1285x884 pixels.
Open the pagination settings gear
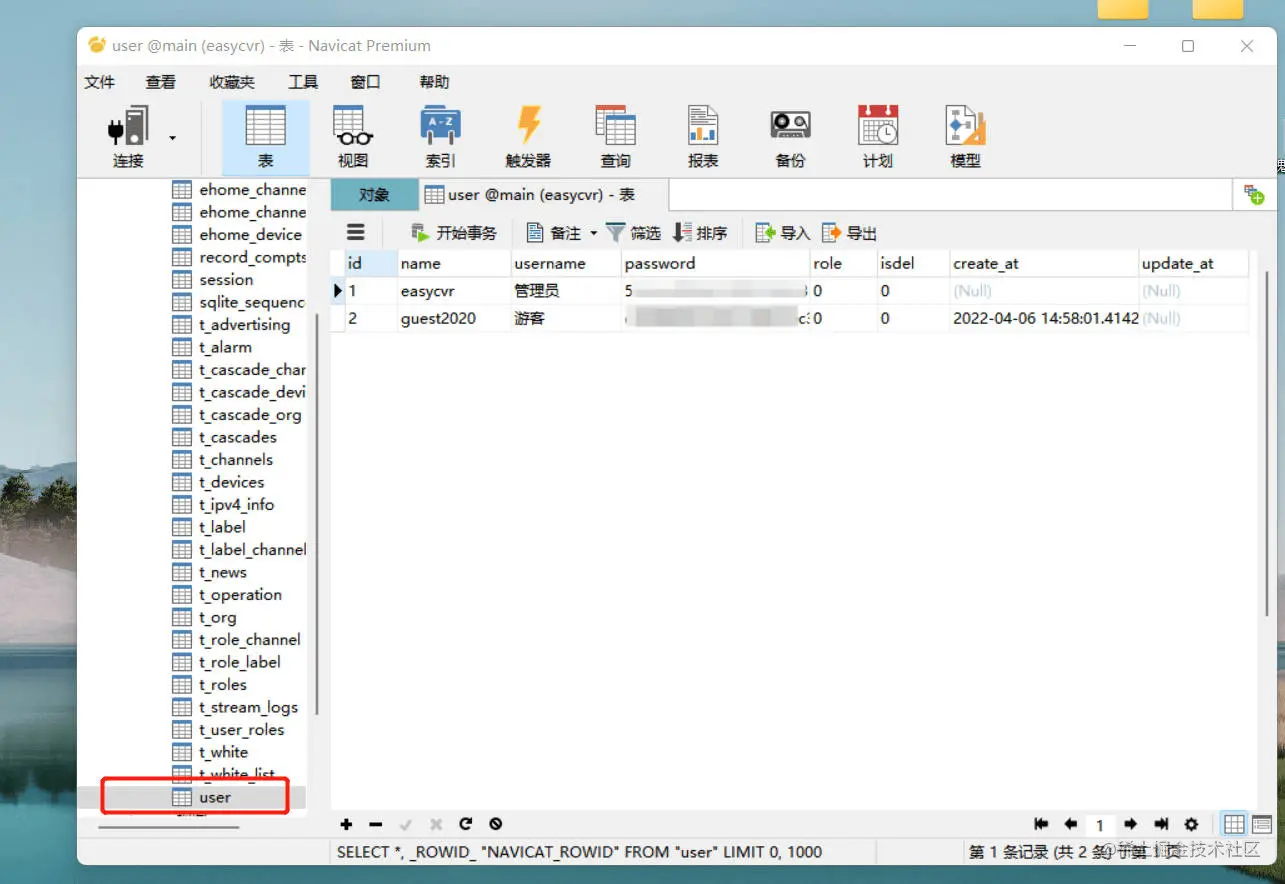(x=1191, y=824)
